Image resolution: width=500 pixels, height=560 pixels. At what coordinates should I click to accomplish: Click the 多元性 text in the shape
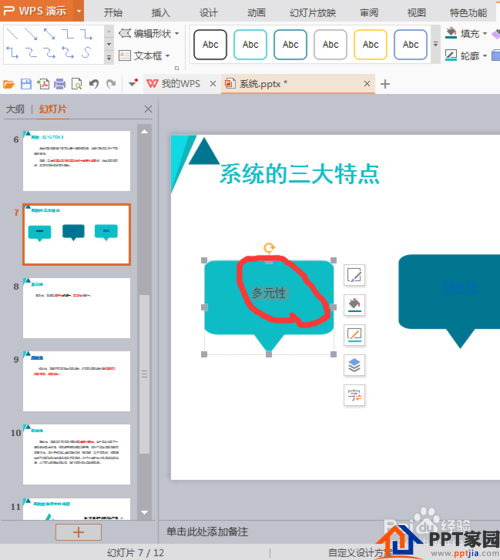tap(269, 293)
